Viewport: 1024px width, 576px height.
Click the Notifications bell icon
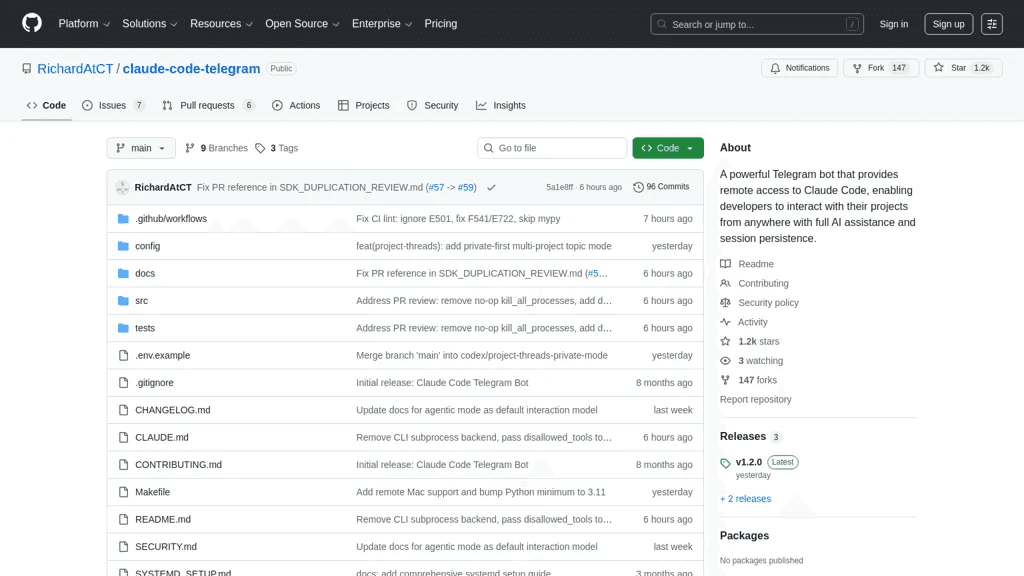point(775,68)
